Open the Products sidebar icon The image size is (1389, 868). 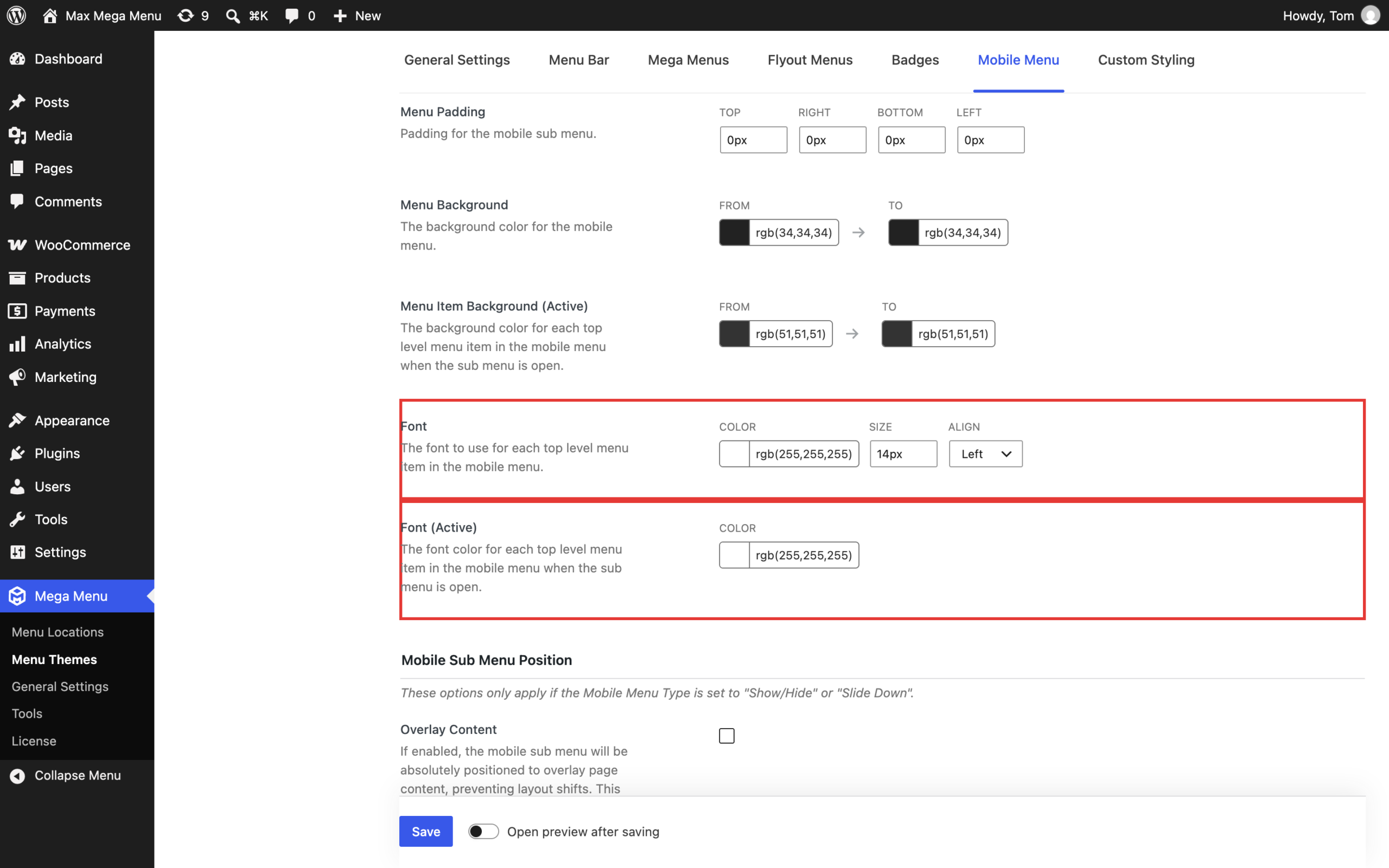17,278
